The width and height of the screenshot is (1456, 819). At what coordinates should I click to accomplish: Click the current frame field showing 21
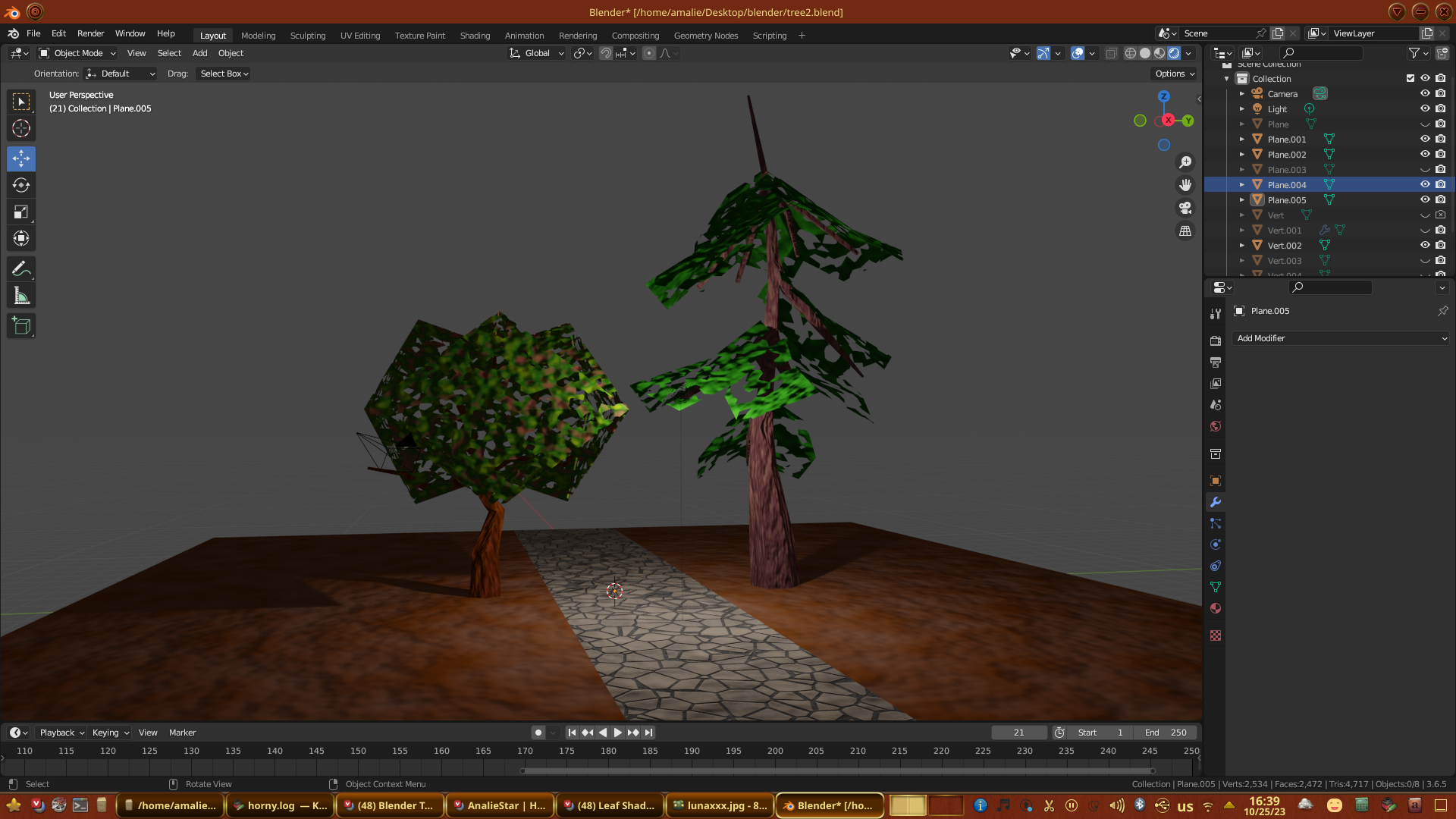[1018, 733]
